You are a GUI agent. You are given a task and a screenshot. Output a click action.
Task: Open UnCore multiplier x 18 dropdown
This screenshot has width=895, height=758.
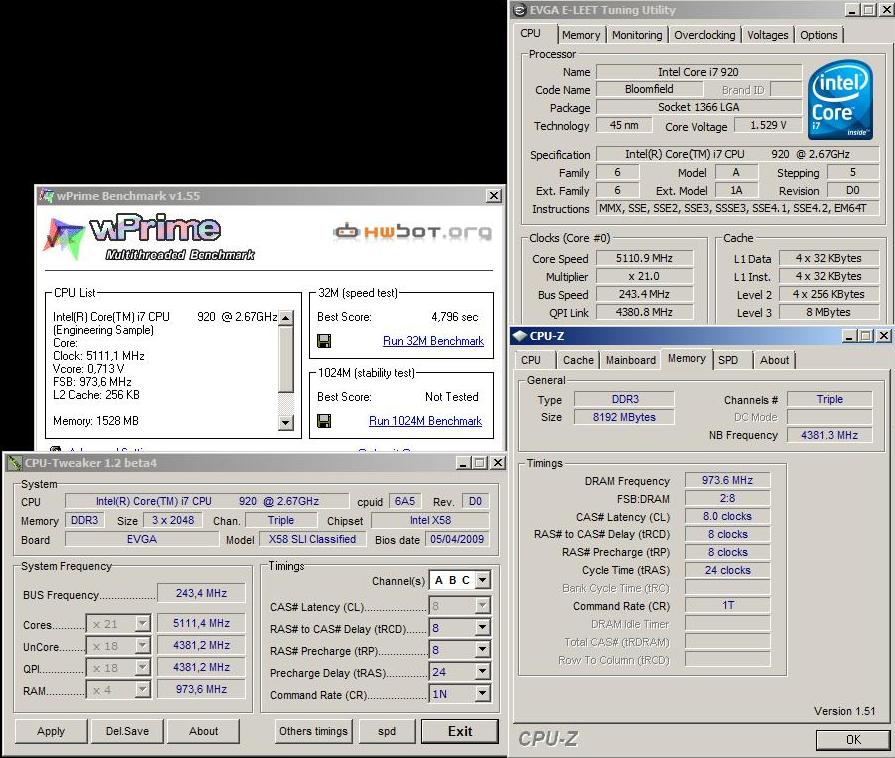[143, 646]
